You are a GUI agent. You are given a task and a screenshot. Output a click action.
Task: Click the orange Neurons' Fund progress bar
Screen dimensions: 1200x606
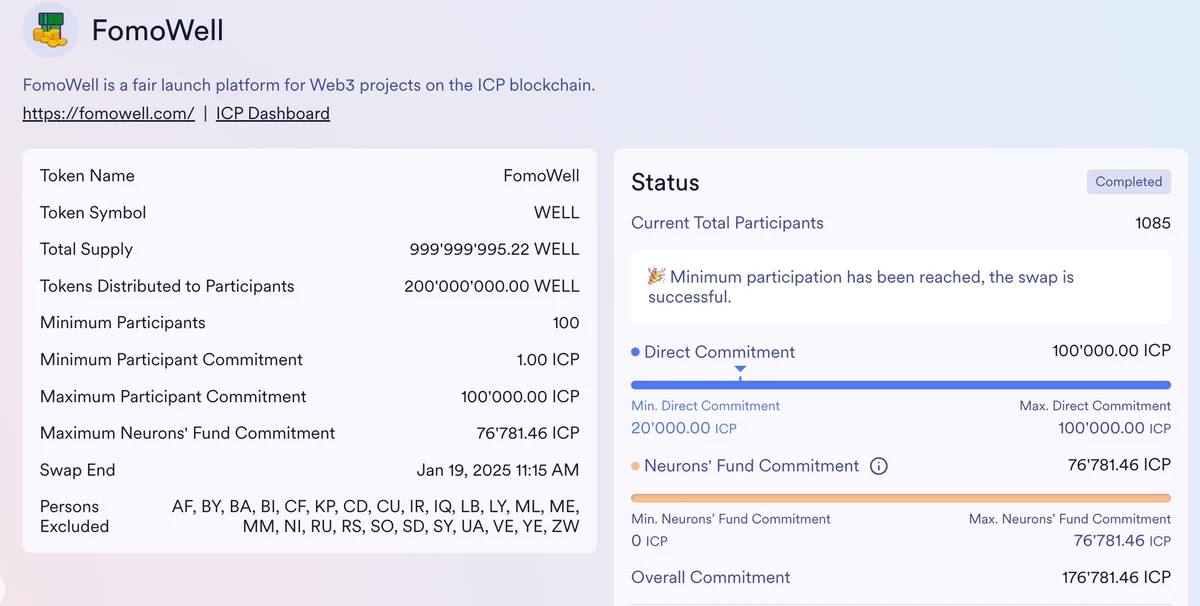click(901, 498)
